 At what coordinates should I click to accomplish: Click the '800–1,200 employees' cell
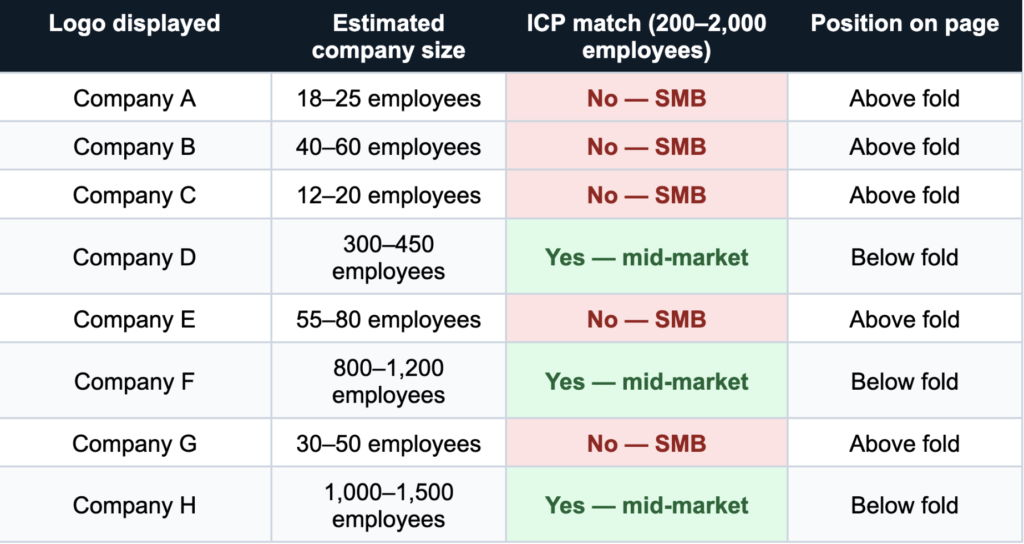point(388,381)
